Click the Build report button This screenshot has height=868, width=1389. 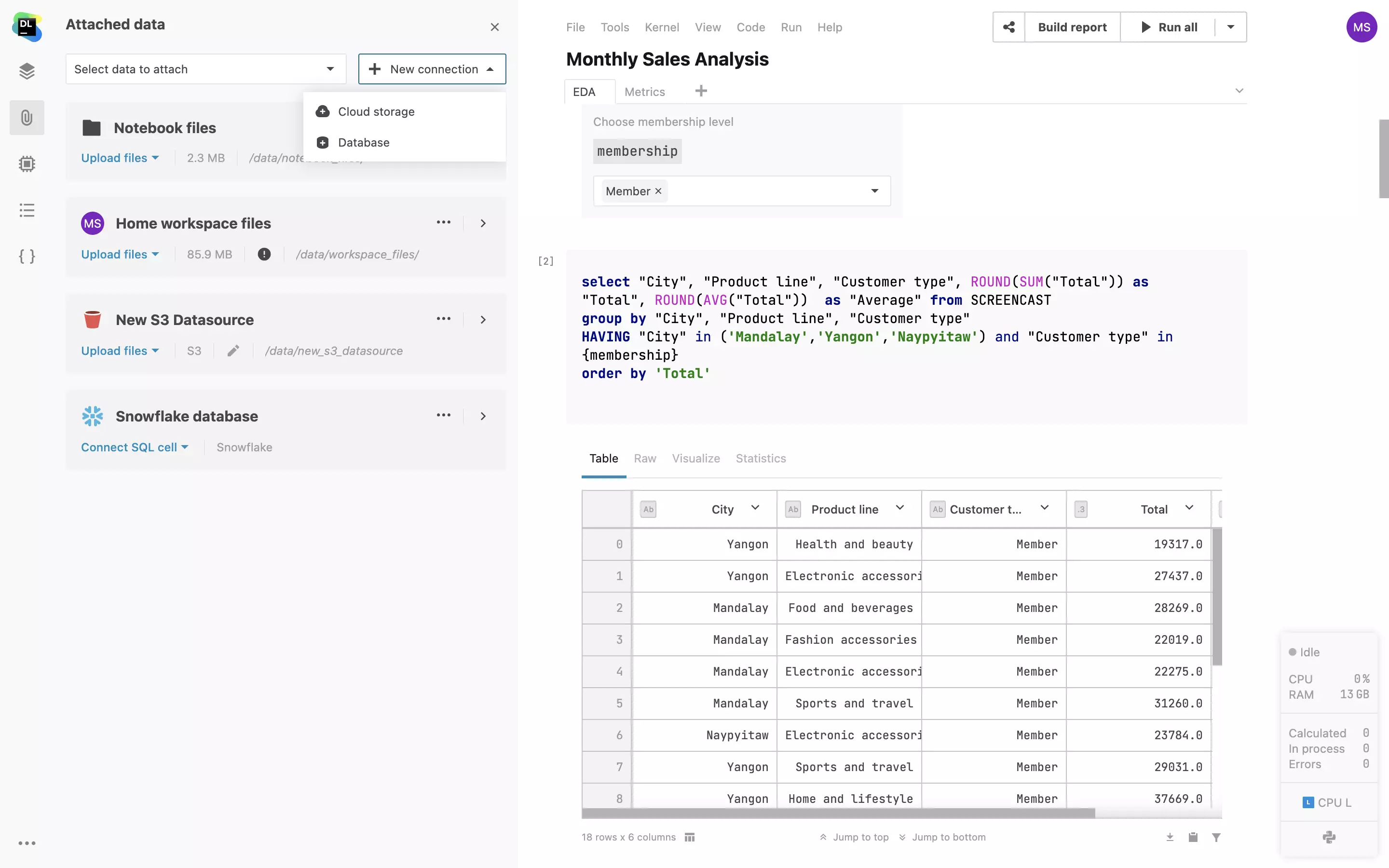(x=1072, y=27)
